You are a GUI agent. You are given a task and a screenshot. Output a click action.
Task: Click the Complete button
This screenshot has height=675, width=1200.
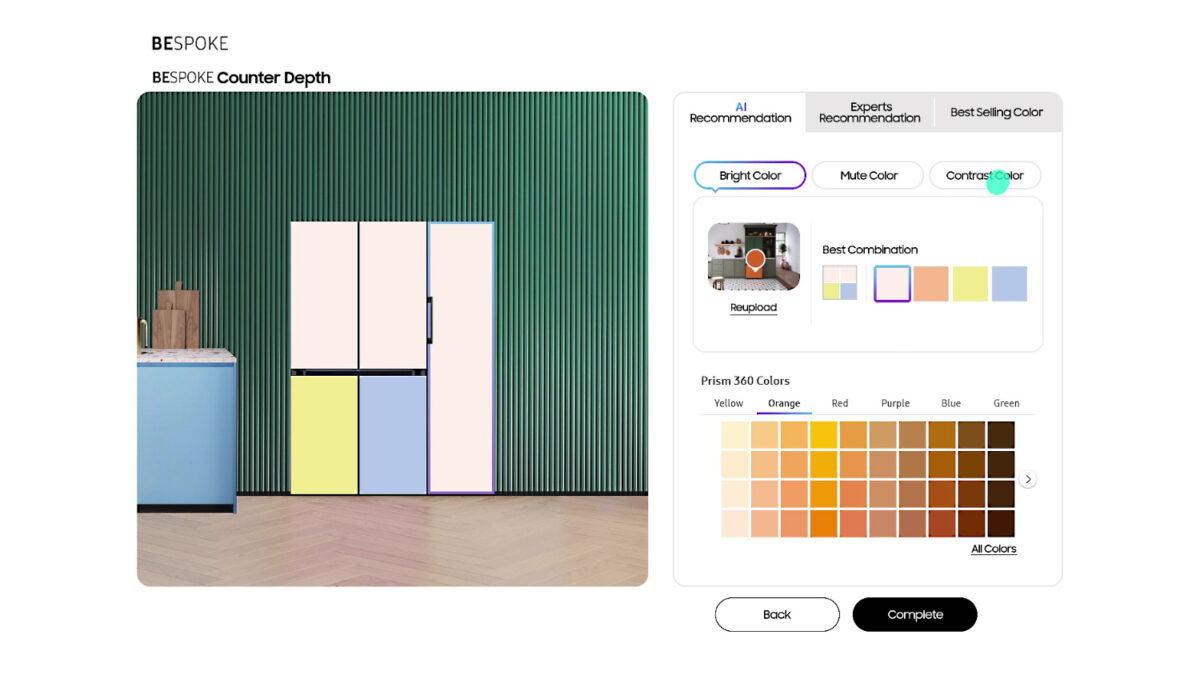[914, 615]
